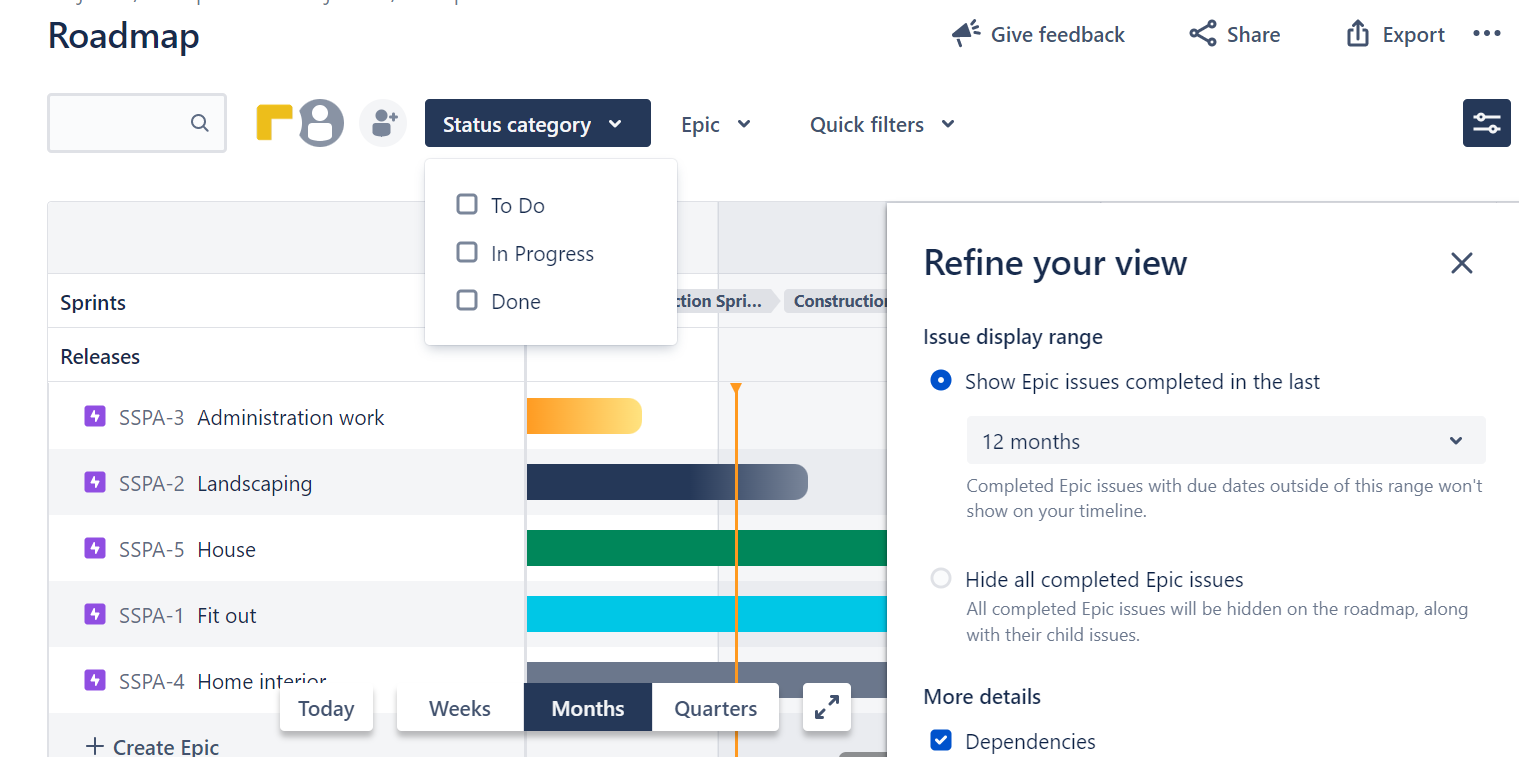Expand the timeline to fullscreen
The width and height of the screenshot is (1519, 757).
826,707
